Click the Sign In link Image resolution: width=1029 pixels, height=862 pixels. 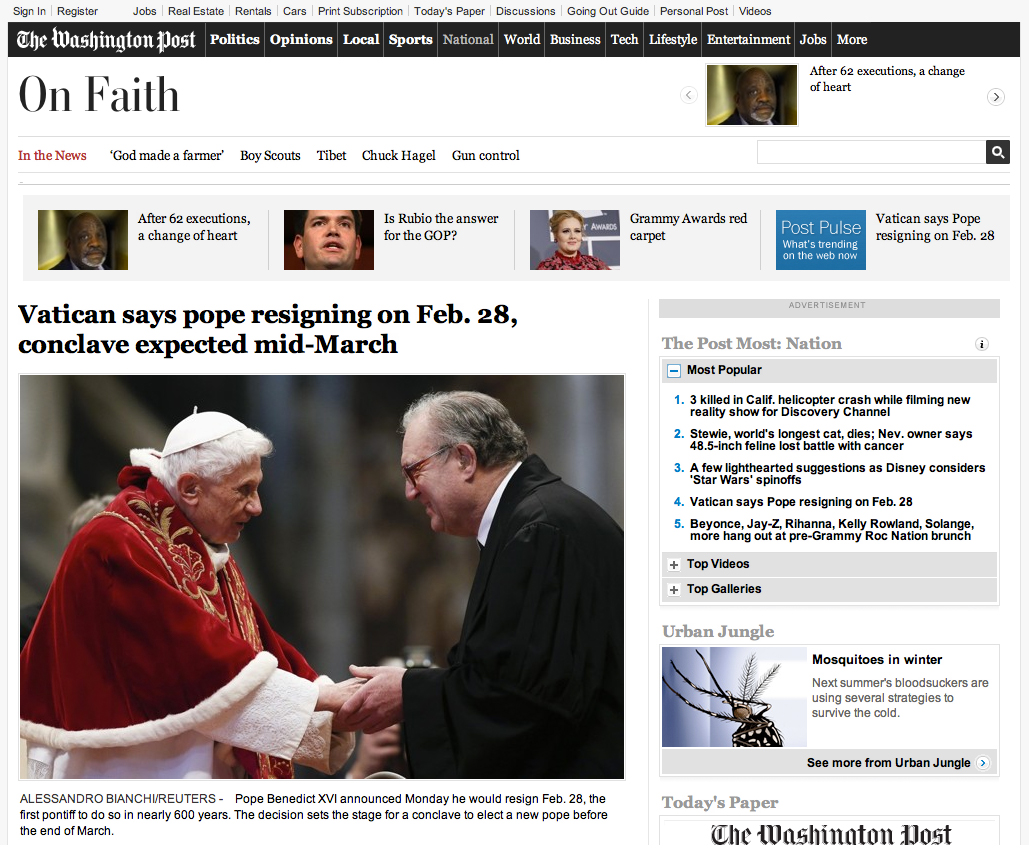(29, 11)
